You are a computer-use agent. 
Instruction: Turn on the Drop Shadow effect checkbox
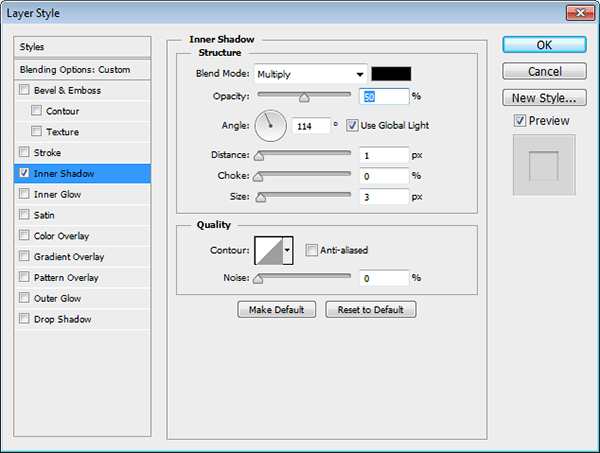click(24, 319)
